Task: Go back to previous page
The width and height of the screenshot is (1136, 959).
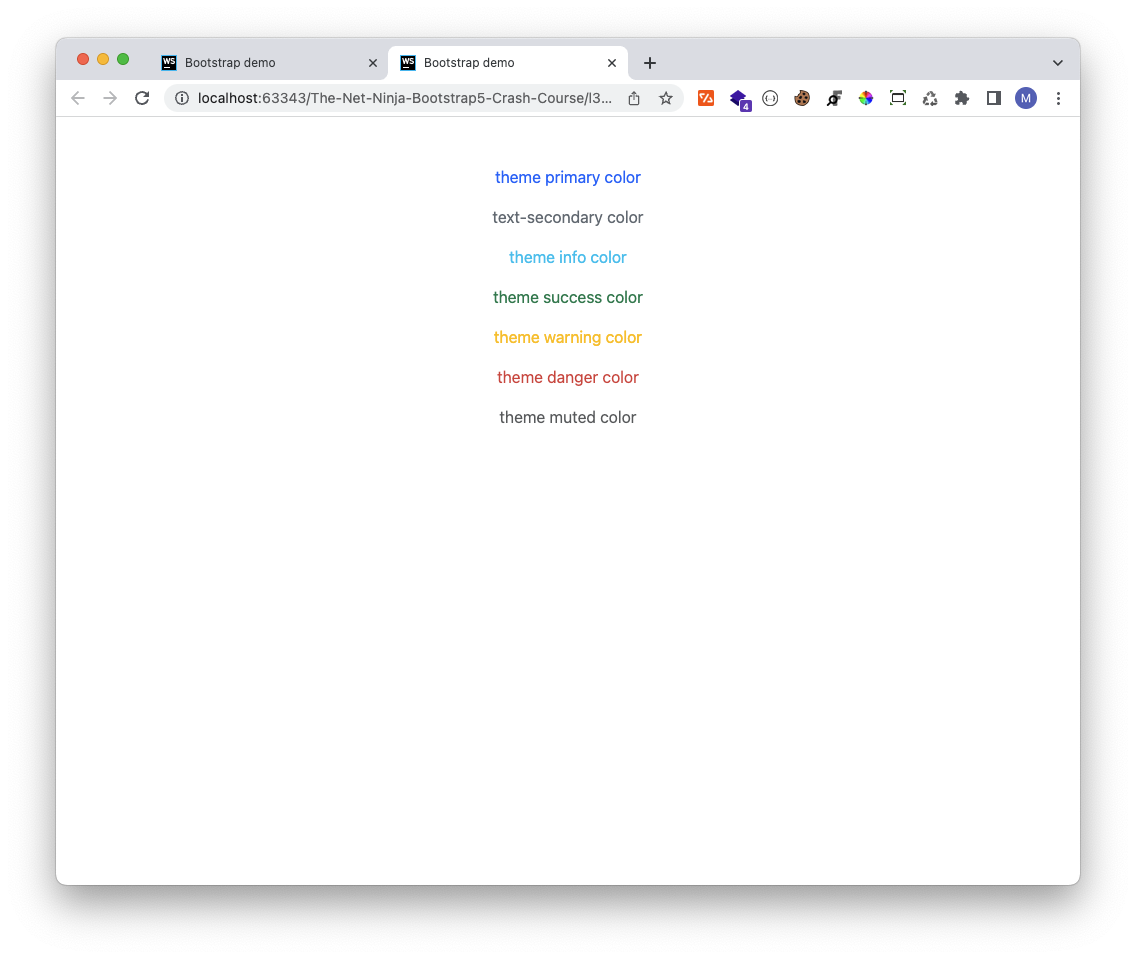Action: tap(78, 98)
